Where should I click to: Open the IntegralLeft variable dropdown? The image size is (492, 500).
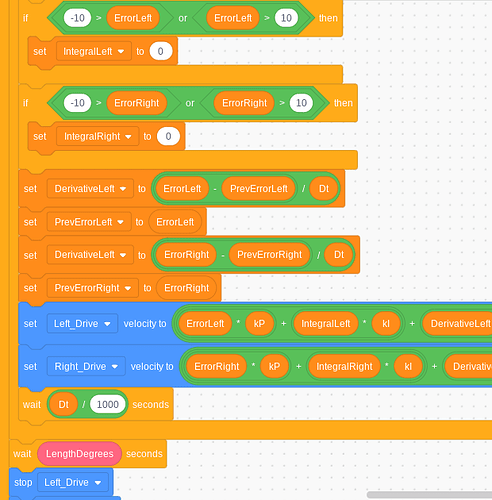pyautogui.click(x=94, y=51)
